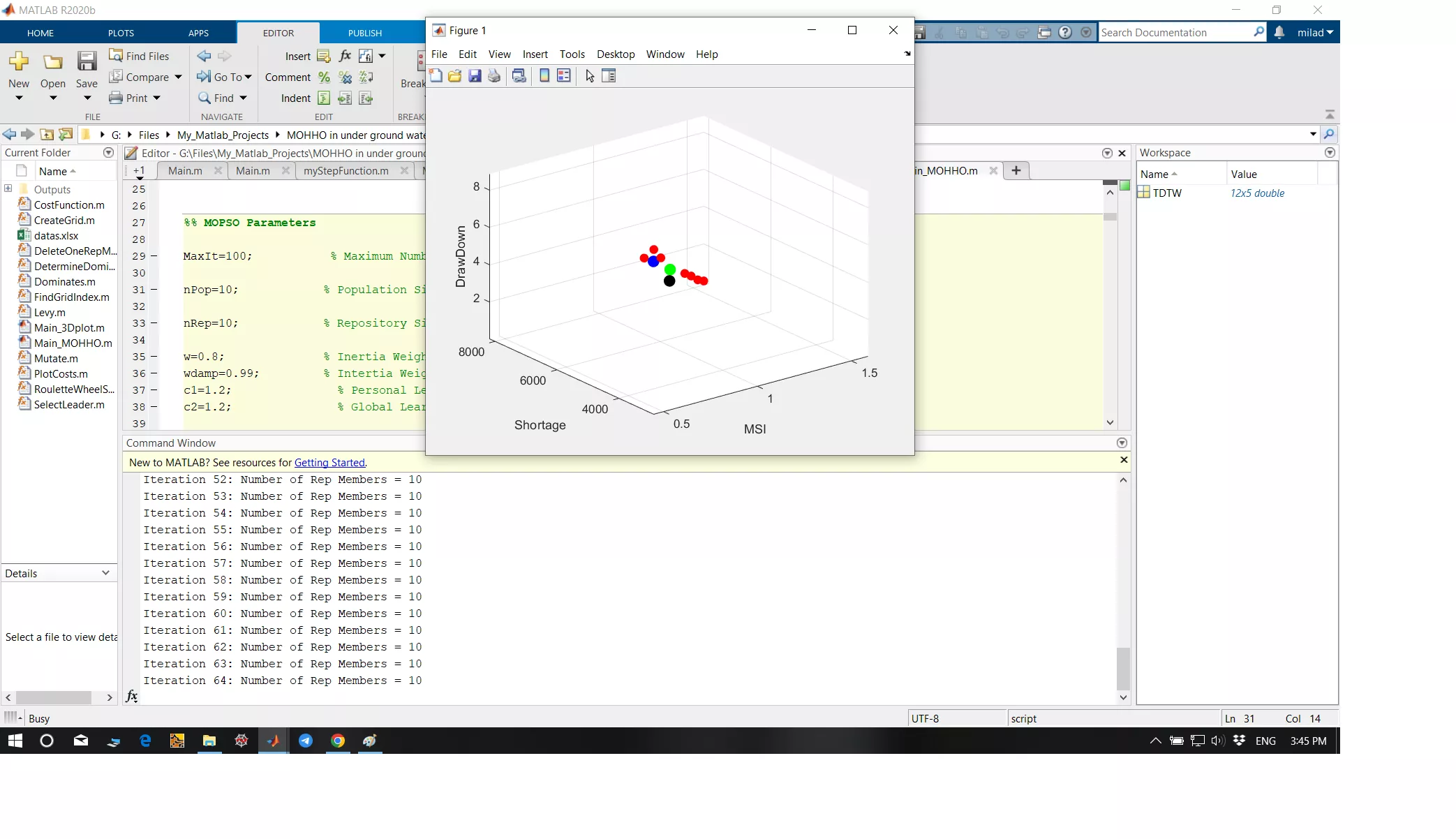Toggle Insert Colorbar in figure toolbar
The image size is (1456, 839).
point(544,76)
